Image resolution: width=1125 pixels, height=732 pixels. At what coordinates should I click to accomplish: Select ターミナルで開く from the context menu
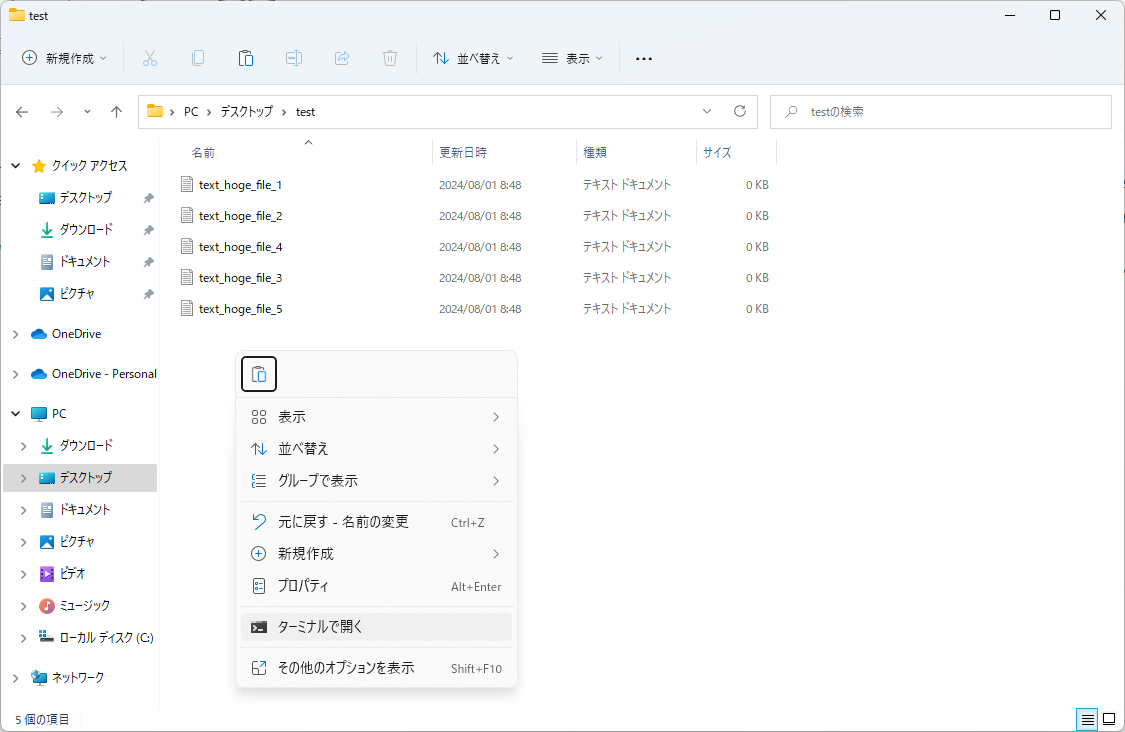click(x=376, y=626)
